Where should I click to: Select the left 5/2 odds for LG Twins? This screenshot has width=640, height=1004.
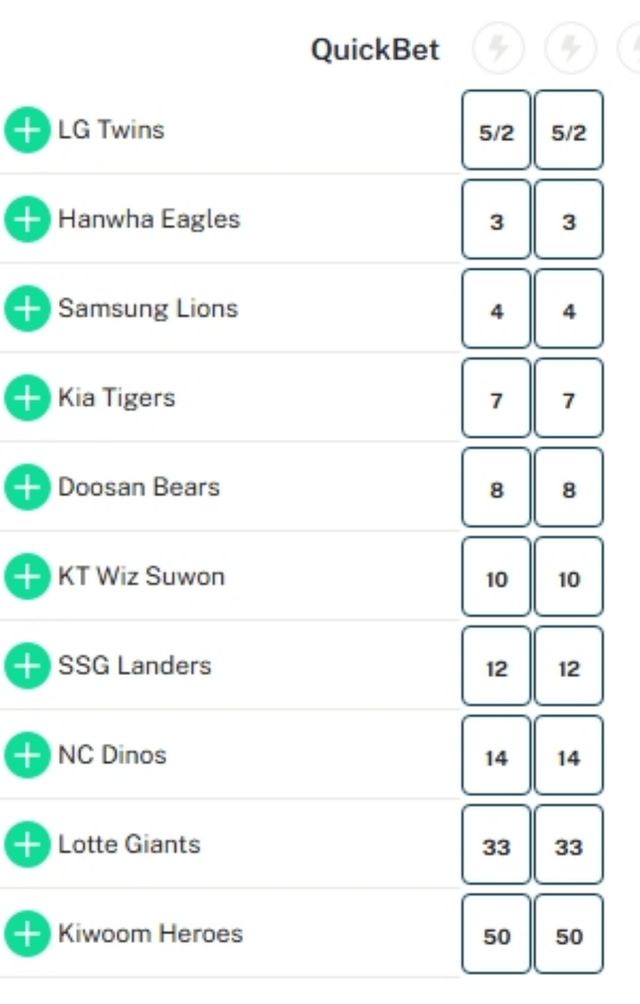click(x=496, y=131)
